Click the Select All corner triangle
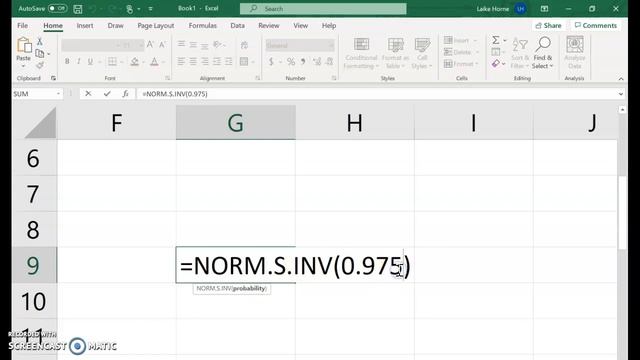 [x=40, y=122]
